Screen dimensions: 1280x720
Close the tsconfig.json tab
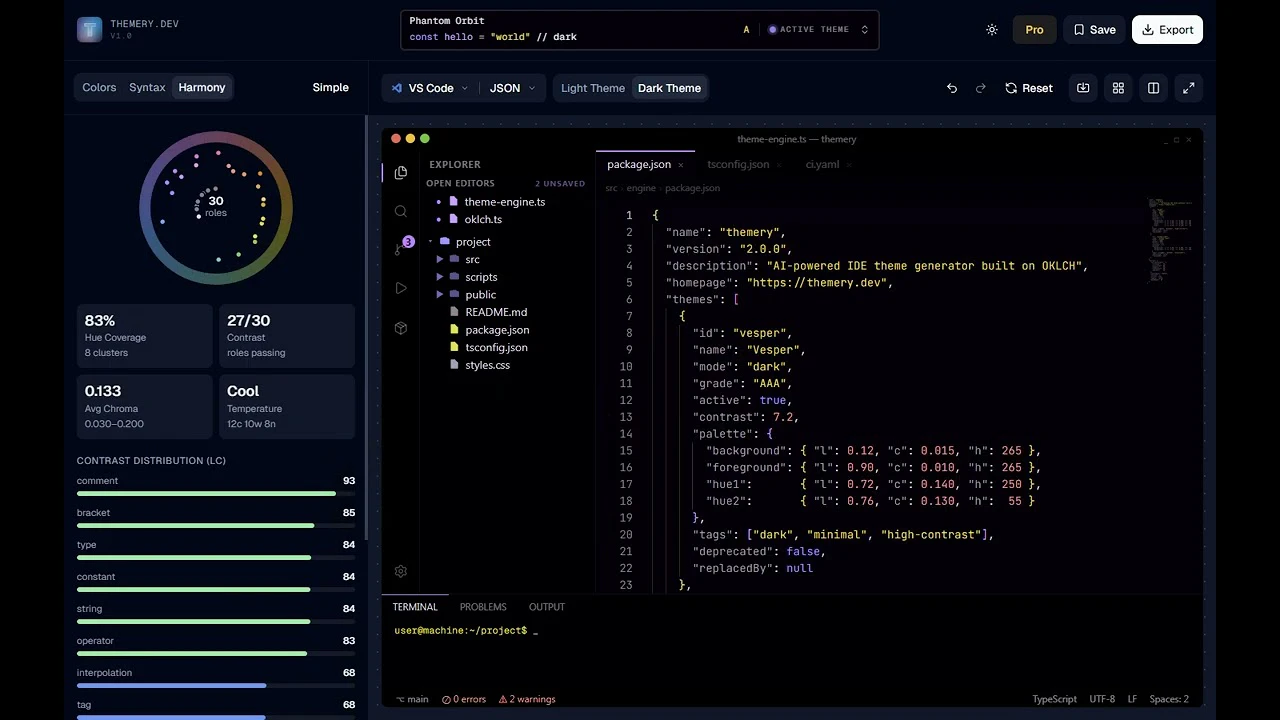pos(780,165)
